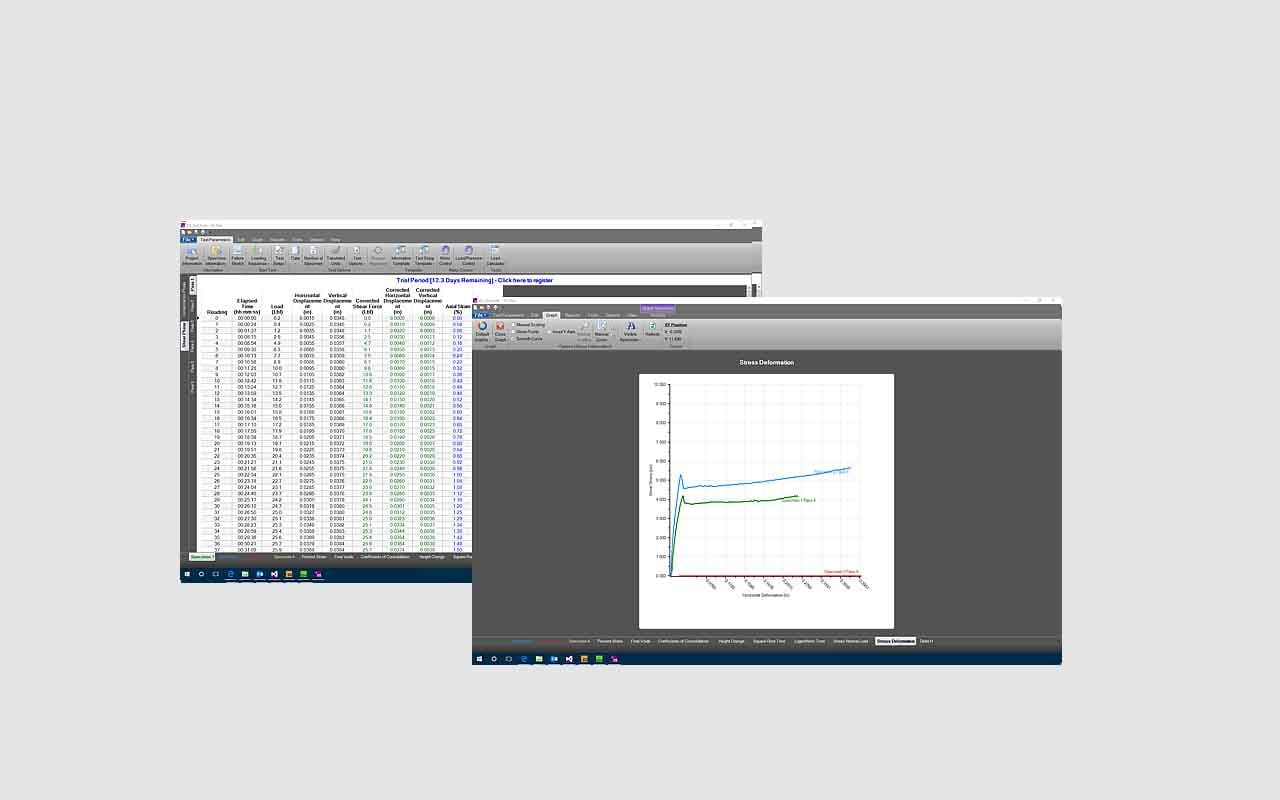The width and height of the screenshot is (1280, 800).
Task: Click the Close Graph icon
Action: (x=500, y=332)
